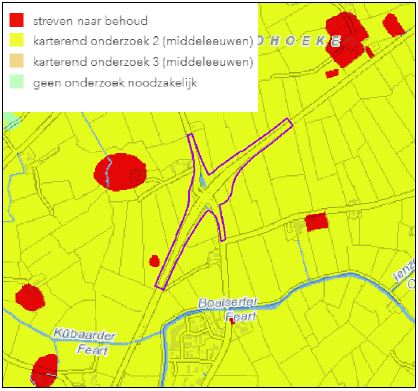418x391 pixels.
Task: Click the 'Boalserter Feart' waterway label
Action: [229, 309]
